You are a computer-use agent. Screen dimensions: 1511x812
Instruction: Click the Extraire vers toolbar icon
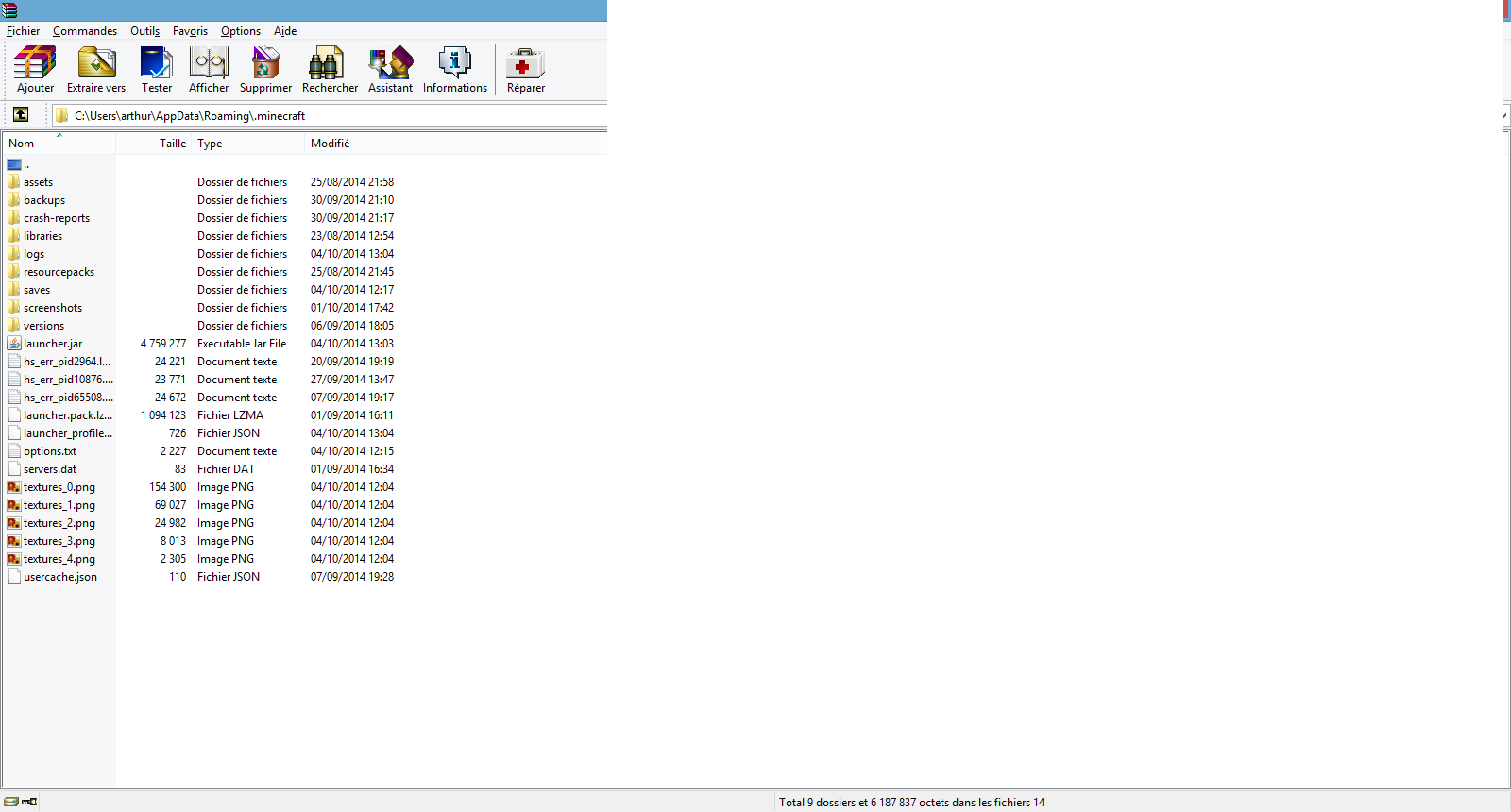(x=96, y=63)
